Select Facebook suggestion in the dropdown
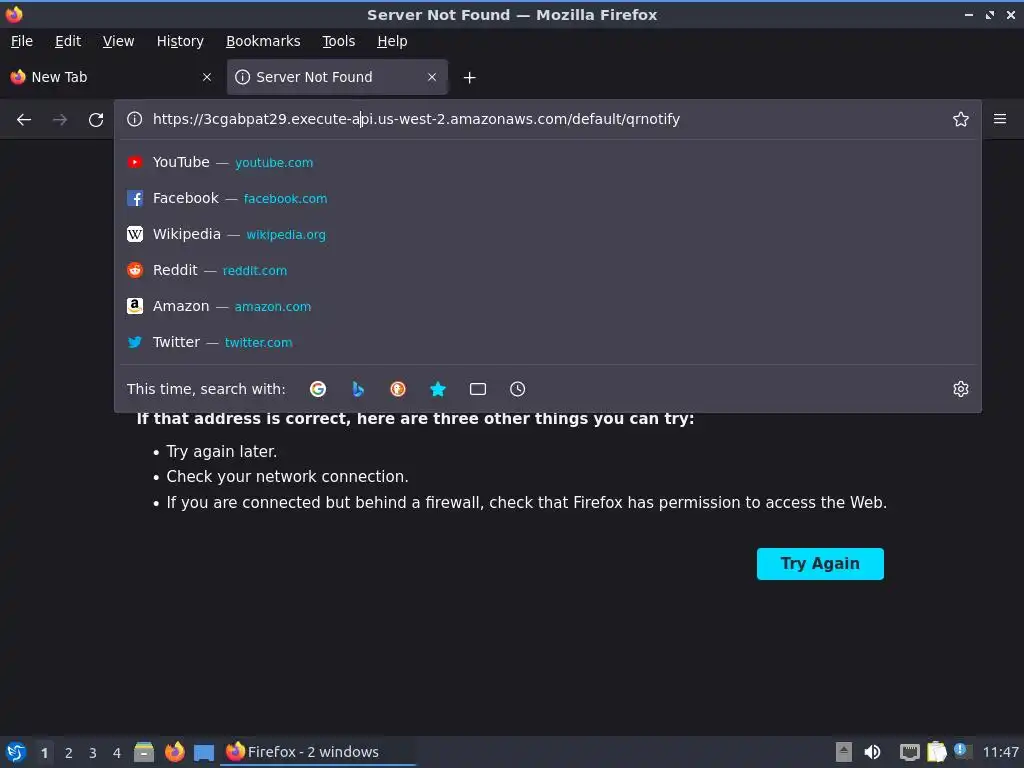Image resolution: width=1024 pixels, height=768 pixels. [x=547, y=198]
